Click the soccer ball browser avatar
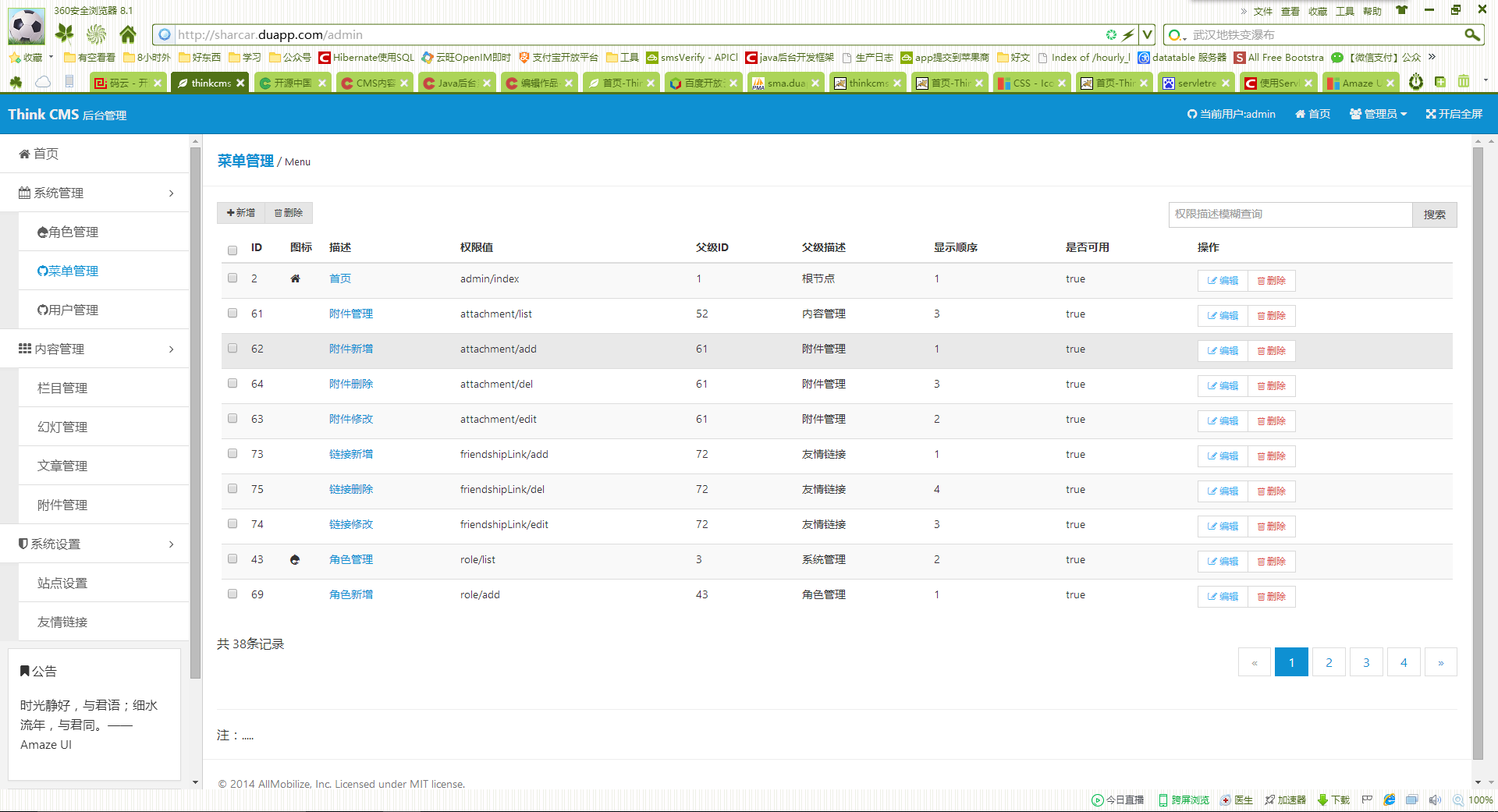1498x812 pixels. coord(27,27)
